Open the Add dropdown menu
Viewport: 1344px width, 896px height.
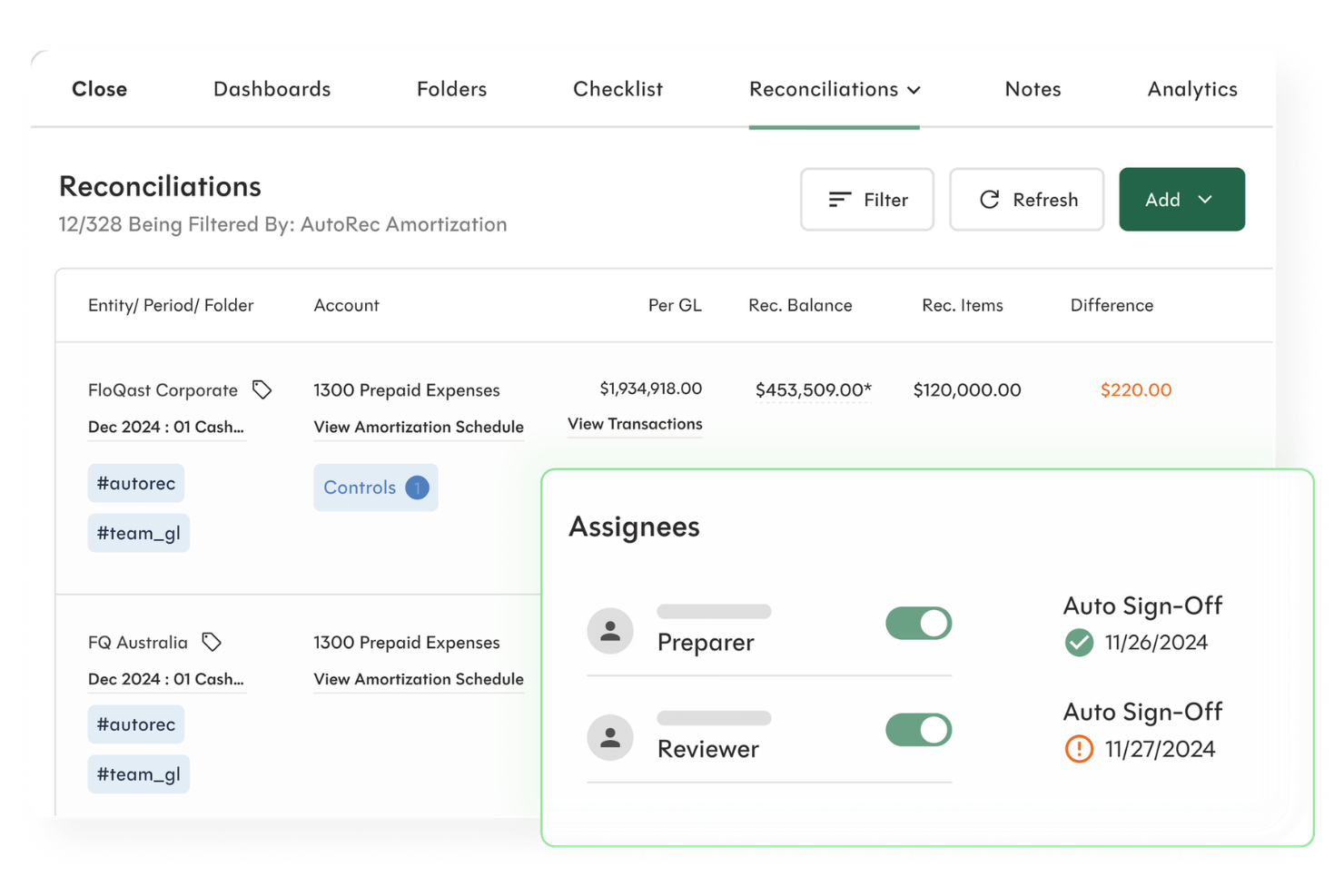click(1181, 200)
